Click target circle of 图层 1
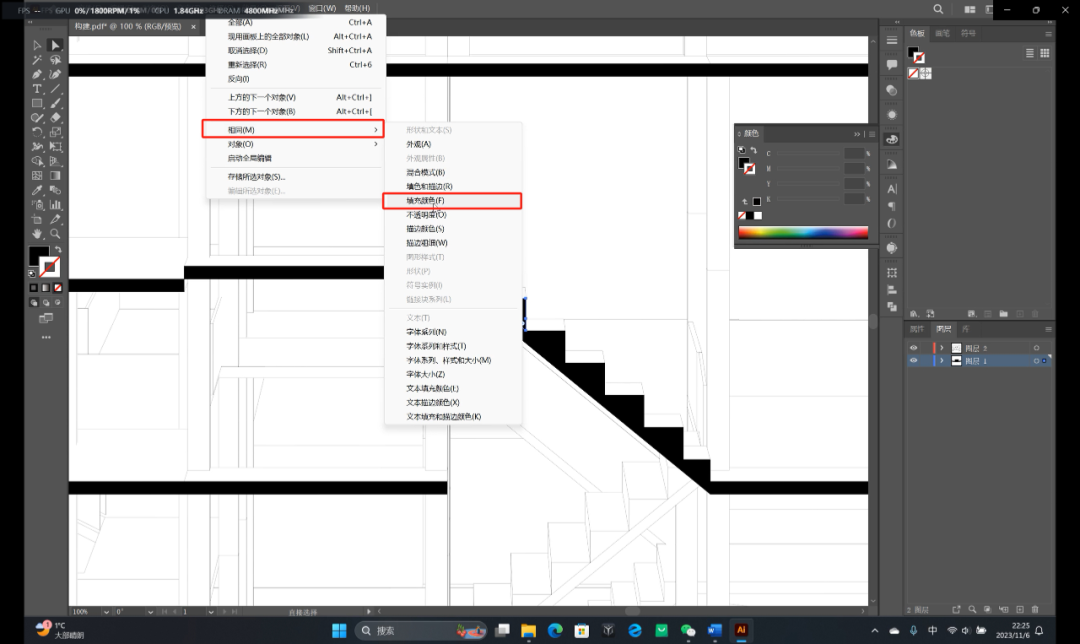Image resolution: width=1080 pixels, height=644 pixels. click(x=1036, y=361)
